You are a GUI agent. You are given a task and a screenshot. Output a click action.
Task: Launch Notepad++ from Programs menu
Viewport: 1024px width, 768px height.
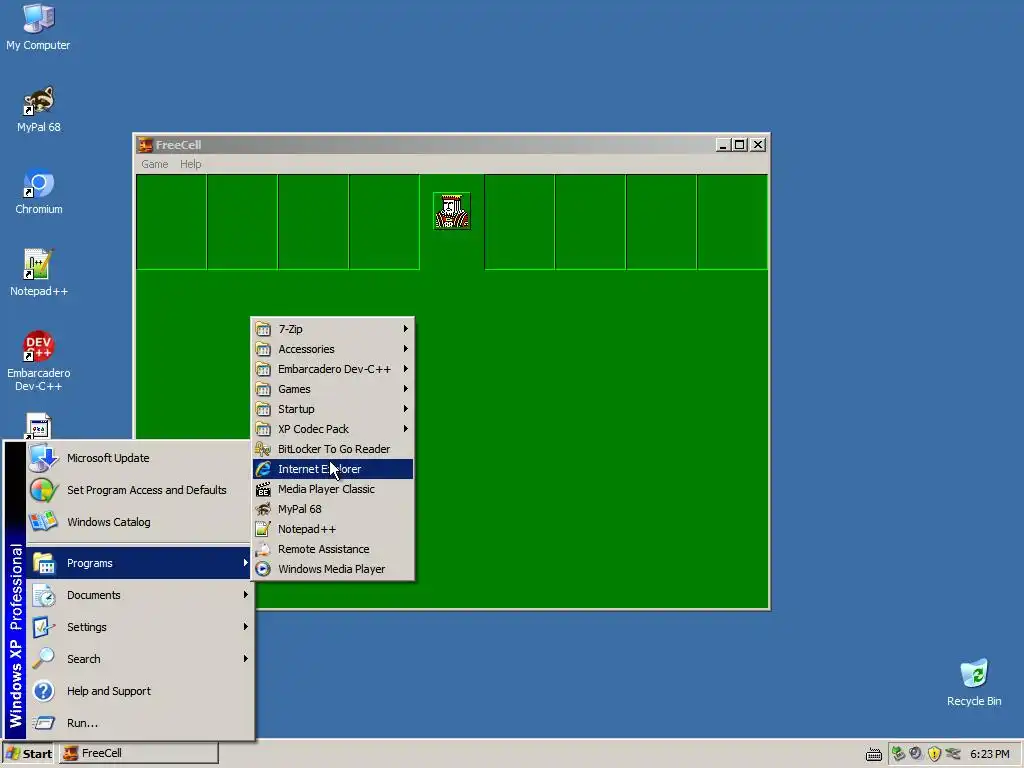pyautogui.click(x=333, y=529)
